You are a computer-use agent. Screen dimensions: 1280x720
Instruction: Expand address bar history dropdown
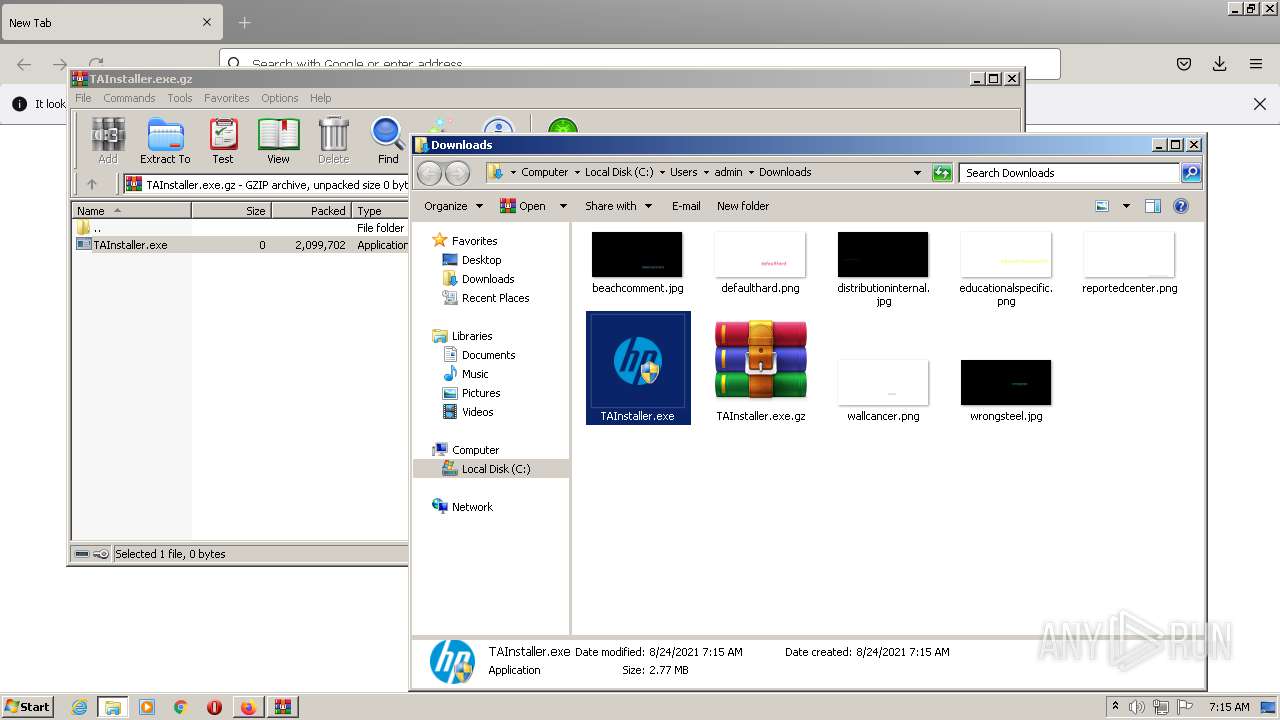pos(917,173)
